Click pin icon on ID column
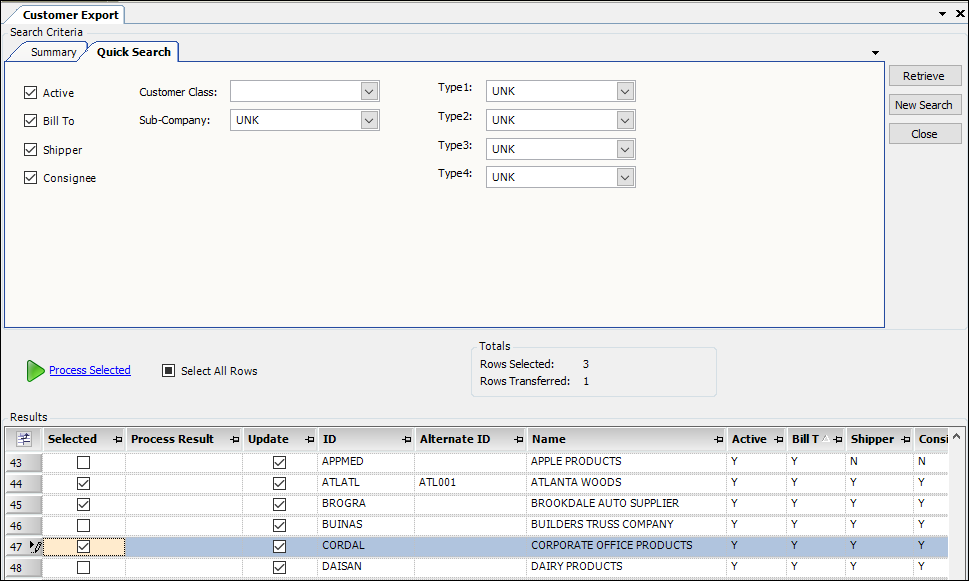 (406, 440)
